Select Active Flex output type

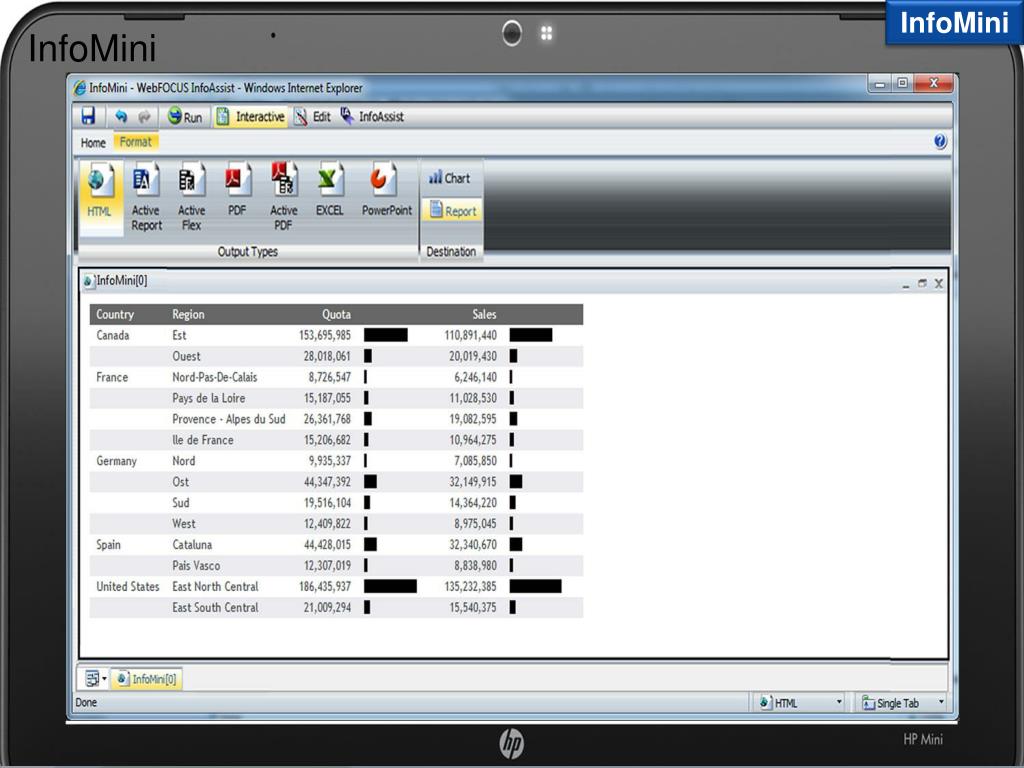(x=191, y=197)
